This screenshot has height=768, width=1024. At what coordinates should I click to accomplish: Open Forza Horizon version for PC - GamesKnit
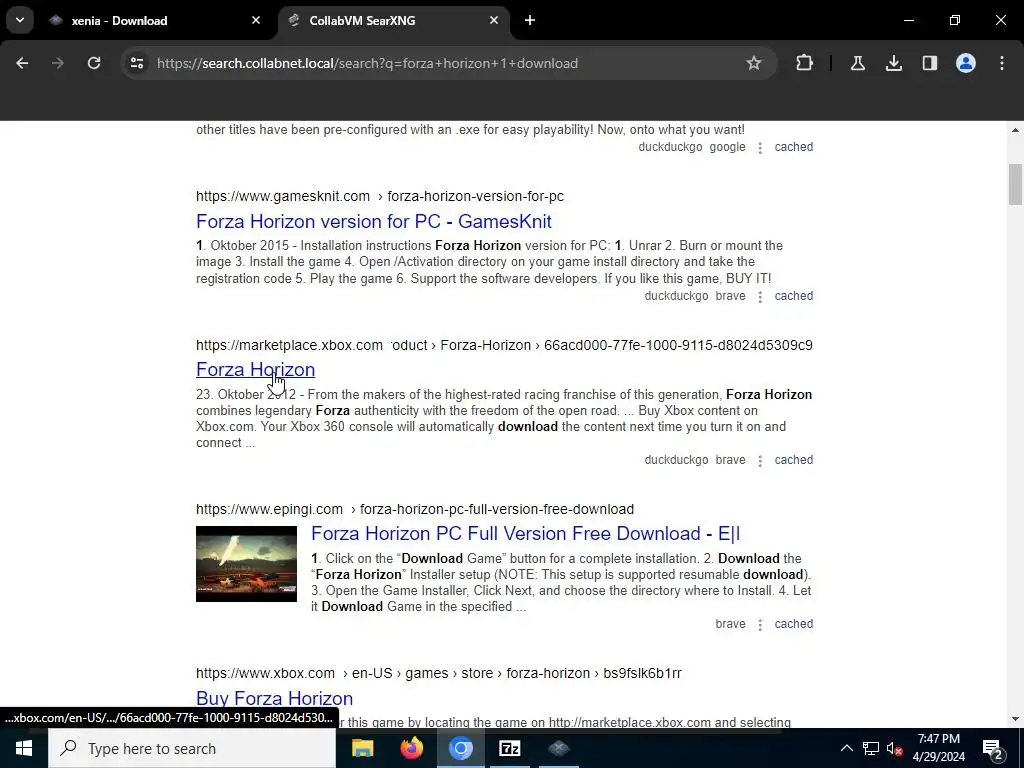(374, 221)
